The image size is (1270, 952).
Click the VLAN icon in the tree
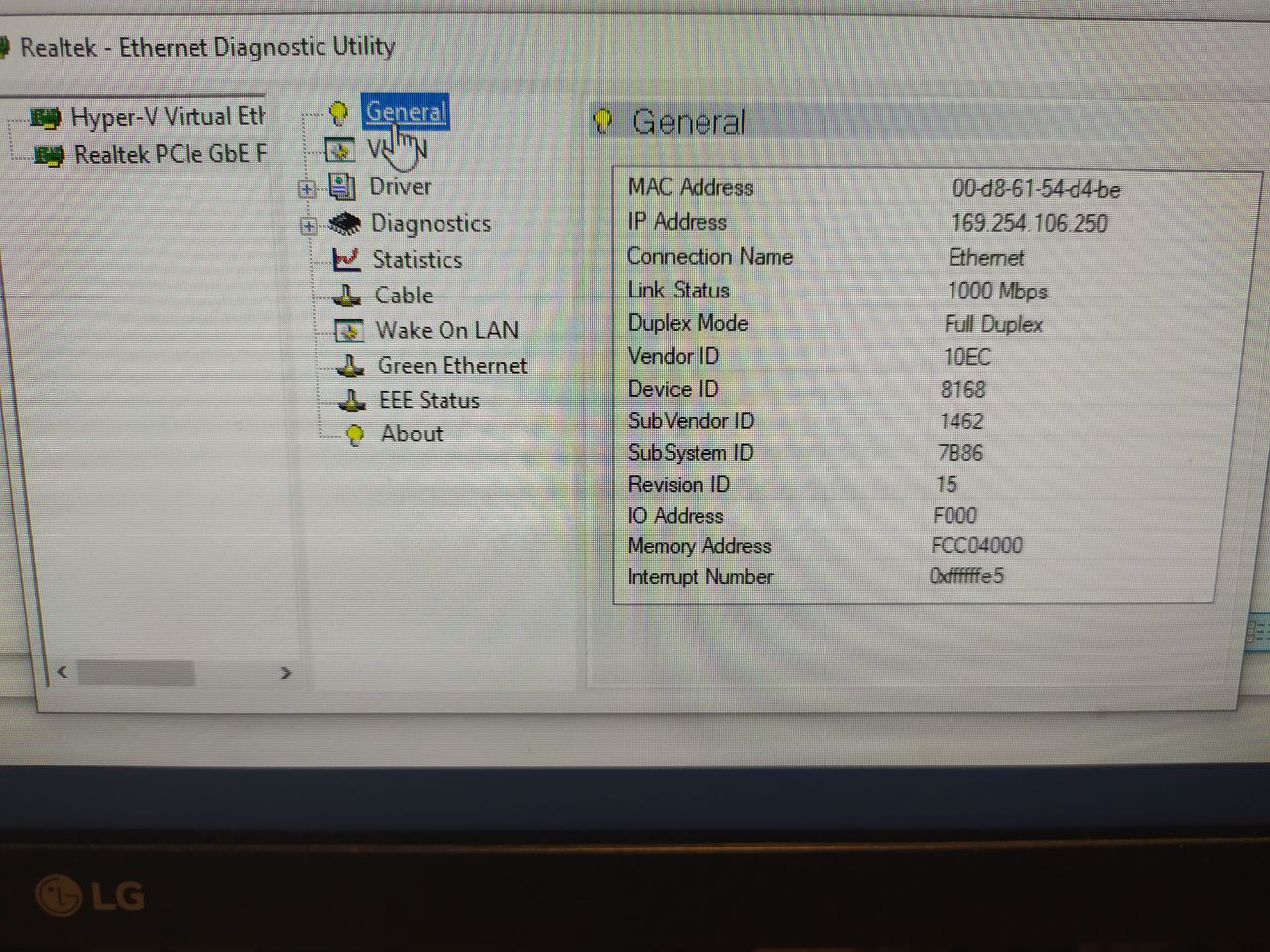pos(340,151)
